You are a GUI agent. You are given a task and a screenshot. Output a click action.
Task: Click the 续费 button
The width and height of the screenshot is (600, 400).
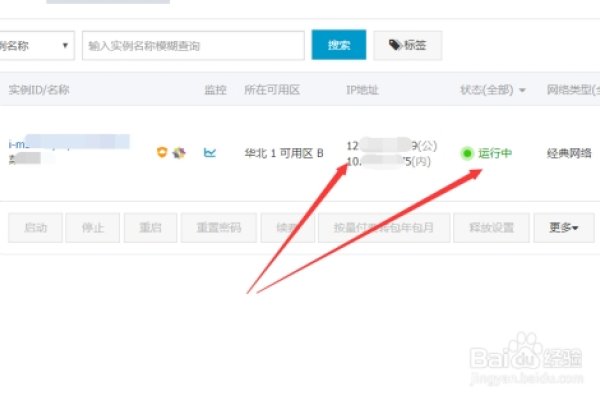288,228
